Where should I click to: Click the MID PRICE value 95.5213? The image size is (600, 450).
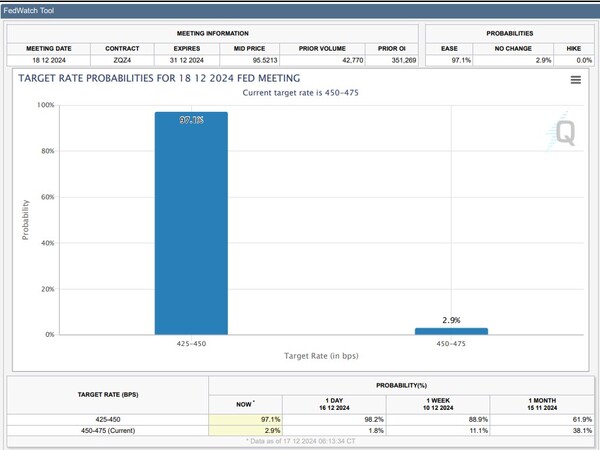pos(235,61)
